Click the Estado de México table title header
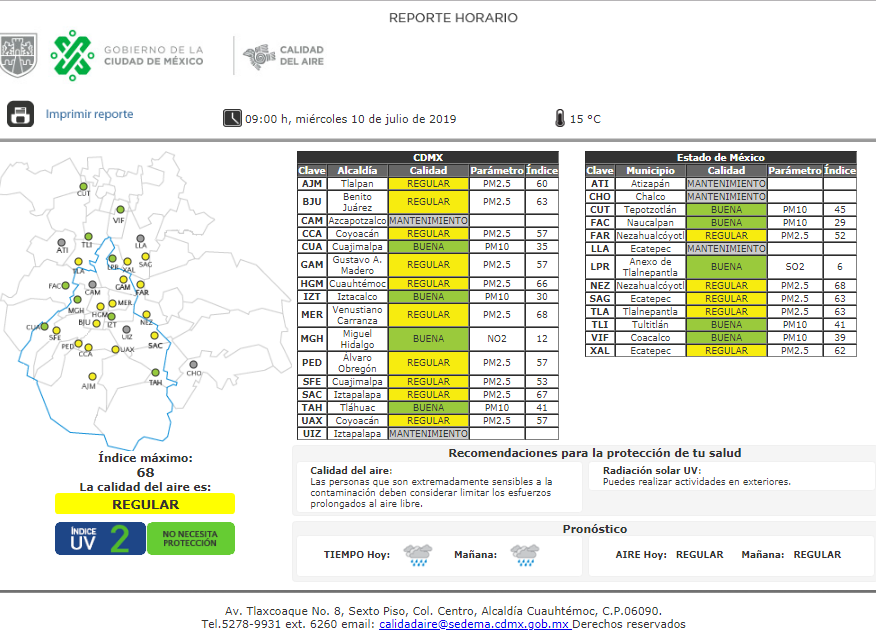This screenshot has height=640, width=876. 721,157
